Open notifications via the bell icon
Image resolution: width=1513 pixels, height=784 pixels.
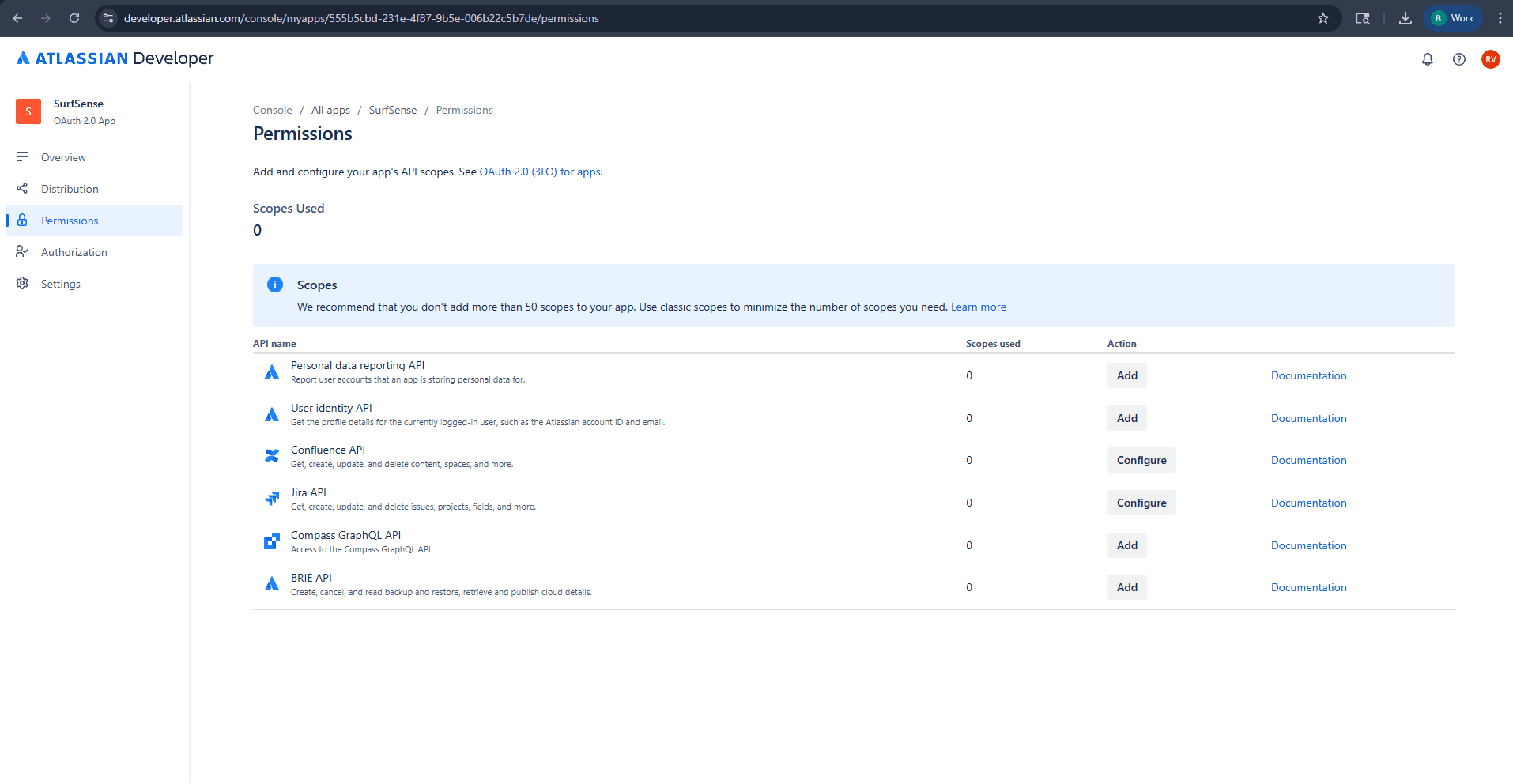[1427, 58]
